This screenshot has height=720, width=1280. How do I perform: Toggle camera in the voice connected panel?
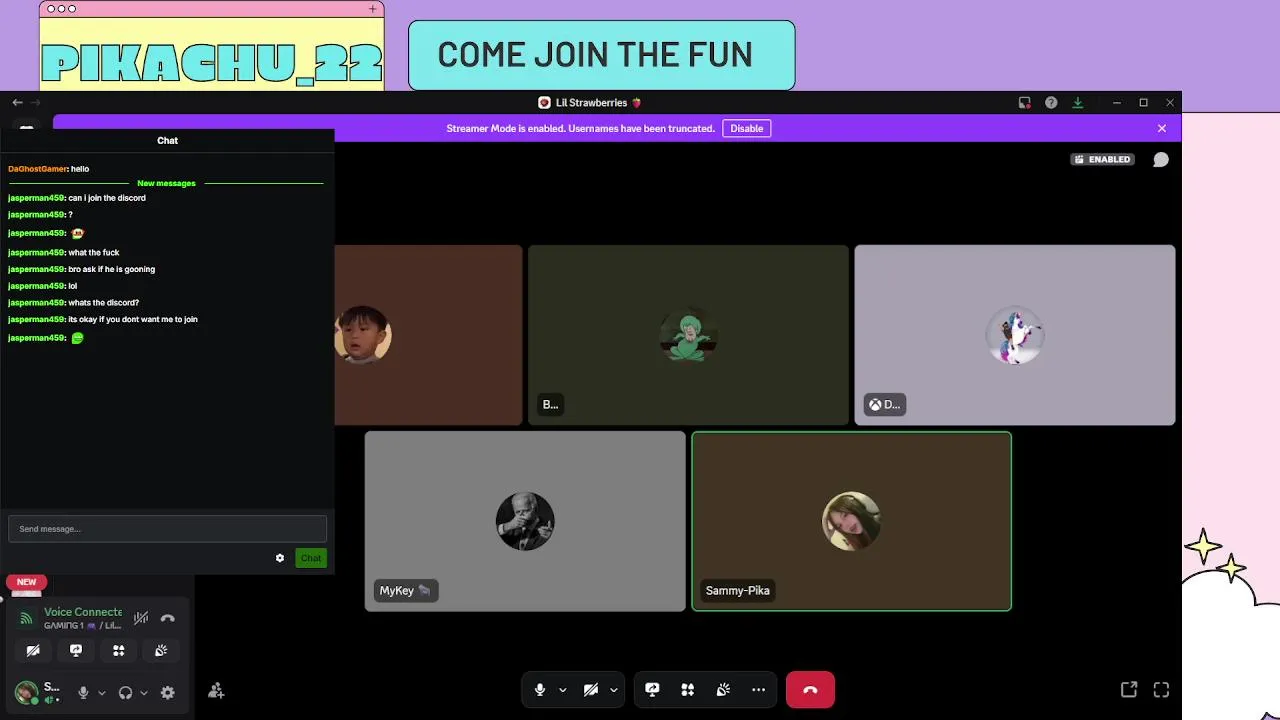pyautogui.click(x=33, y=650)
